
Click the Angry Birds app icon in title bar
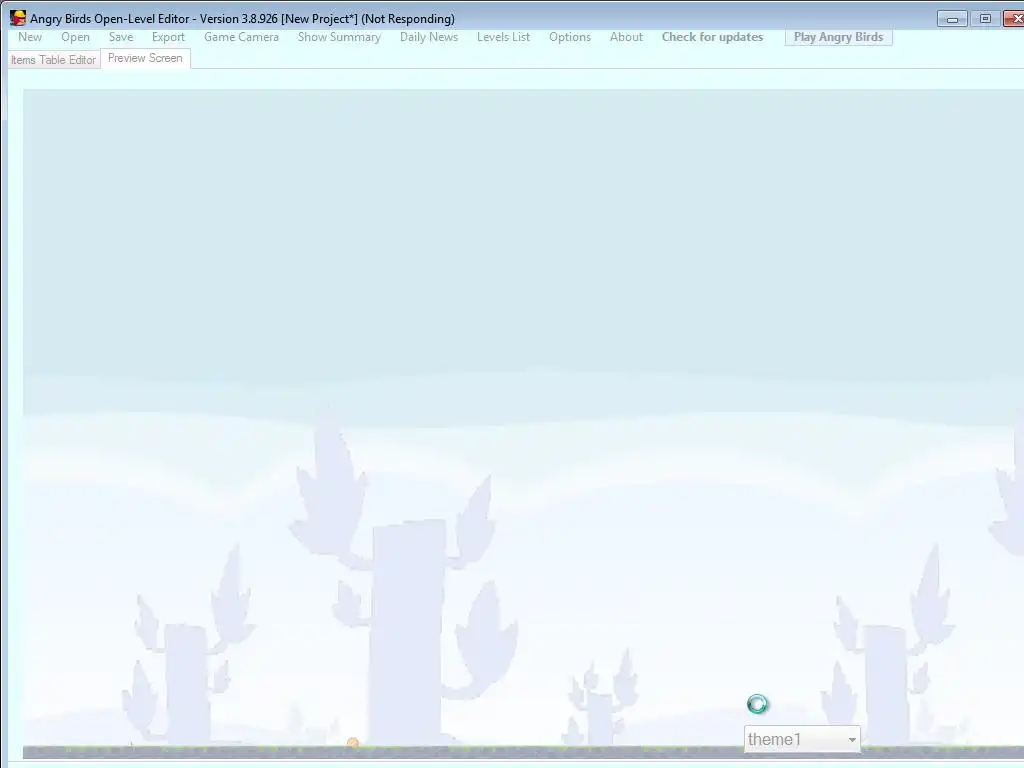pos(18,18)
